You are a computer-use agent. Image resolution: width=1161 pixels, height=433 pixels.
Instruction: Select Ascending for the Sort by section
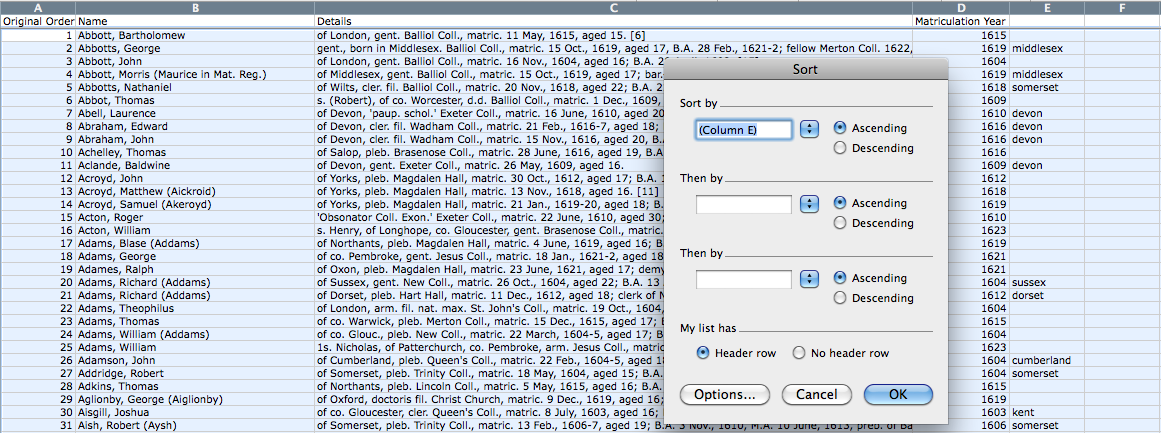point(841,128)
